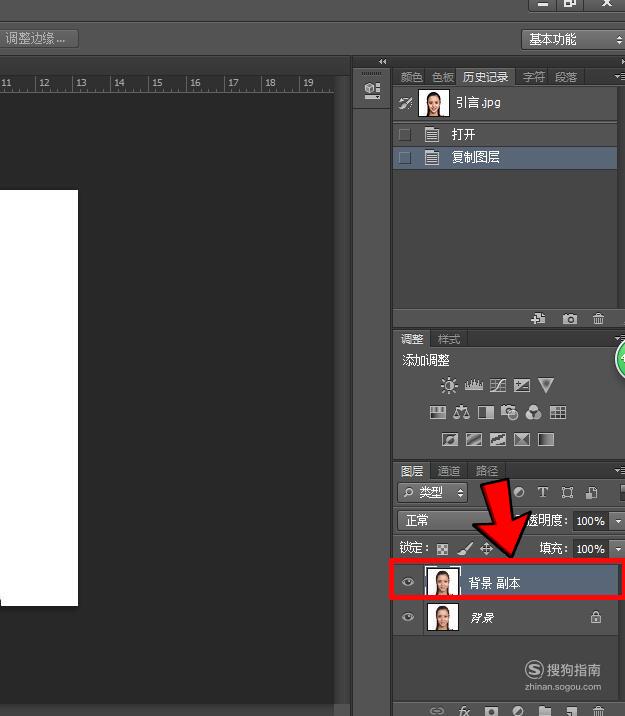Viewport: 625px width, 716px height.
Task: Delete current history state with trash icon
Action: [599, 319]
